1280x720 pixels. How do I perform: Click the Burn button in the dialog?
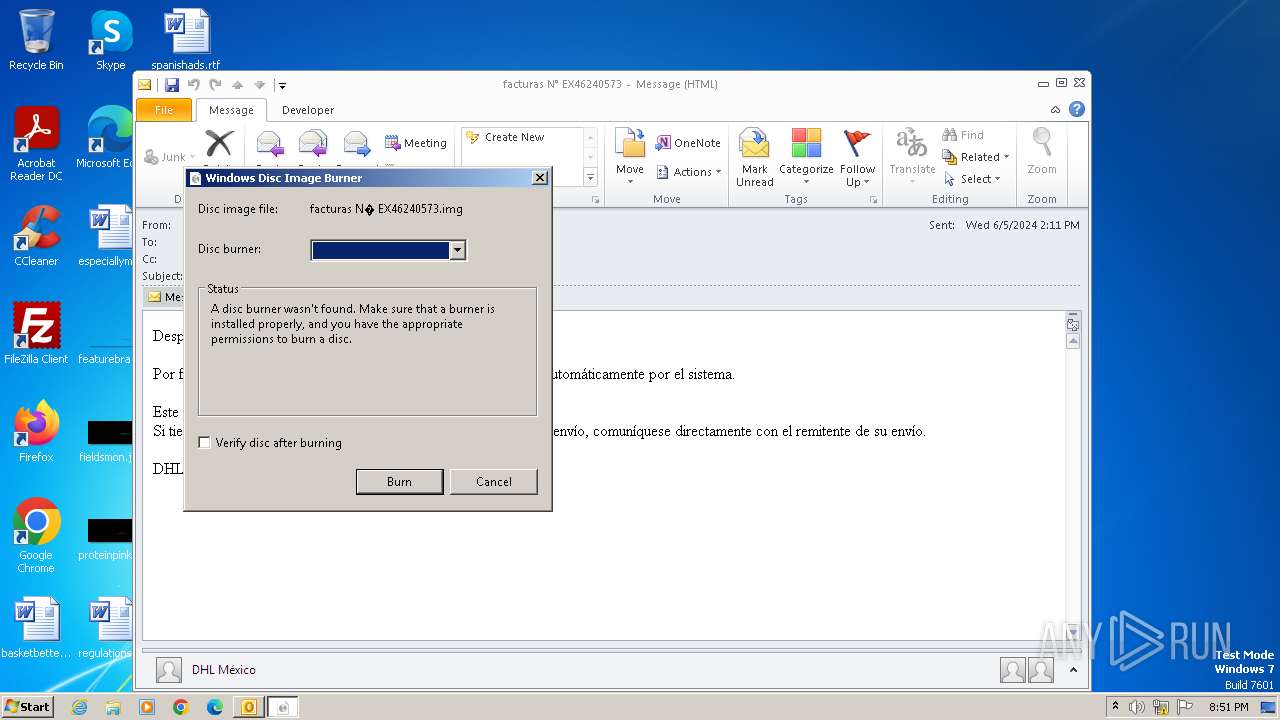coord(399,481)
